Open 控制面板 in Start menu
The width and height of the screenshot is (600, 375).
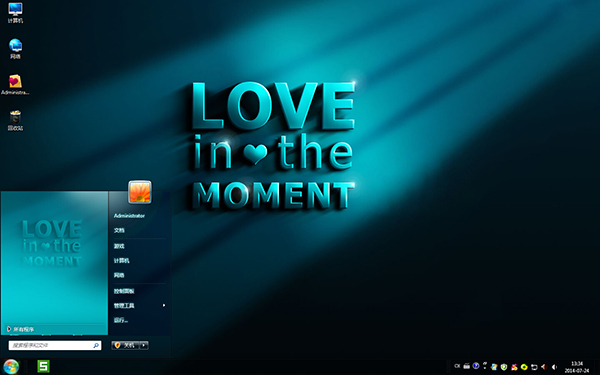124,291
